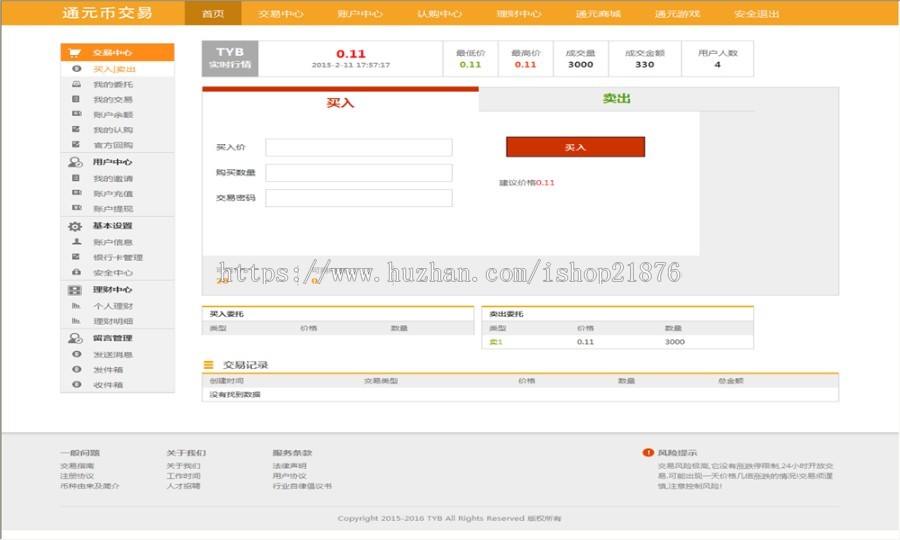Open 通元商城 in the top navigation
The width and height of the screenshot is (900, 540).
point(598,14)
